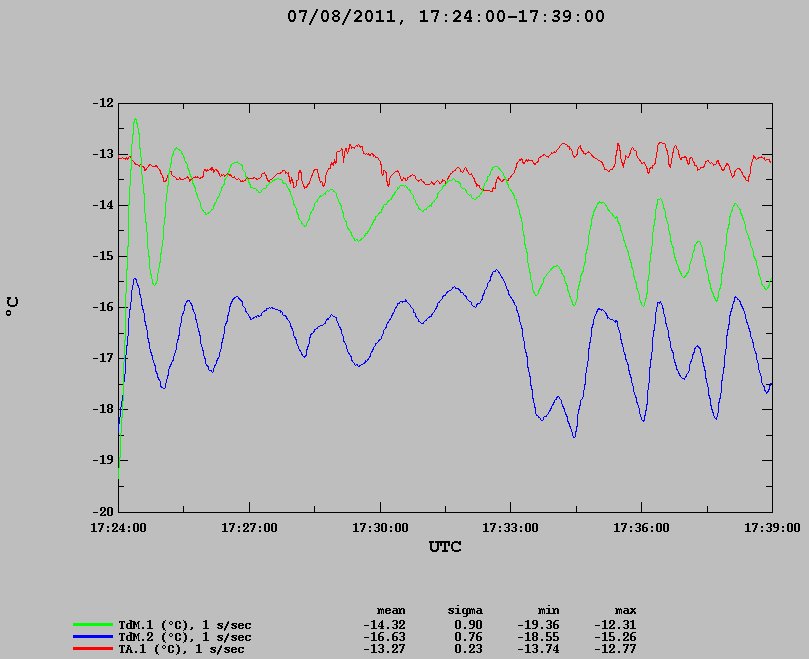Click the 17:33:00 x-axis tick label
This screenshot has width=809, height=659.
coord(510,528)
